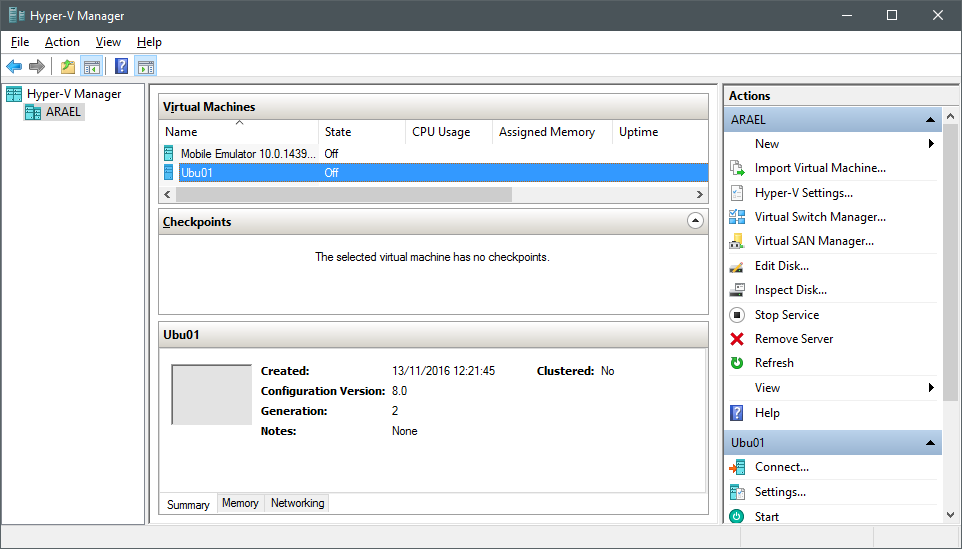The height and width of the screenshot is (549, 962).
Task: Click the Edit Disk icon
Action: click(737, 266)
